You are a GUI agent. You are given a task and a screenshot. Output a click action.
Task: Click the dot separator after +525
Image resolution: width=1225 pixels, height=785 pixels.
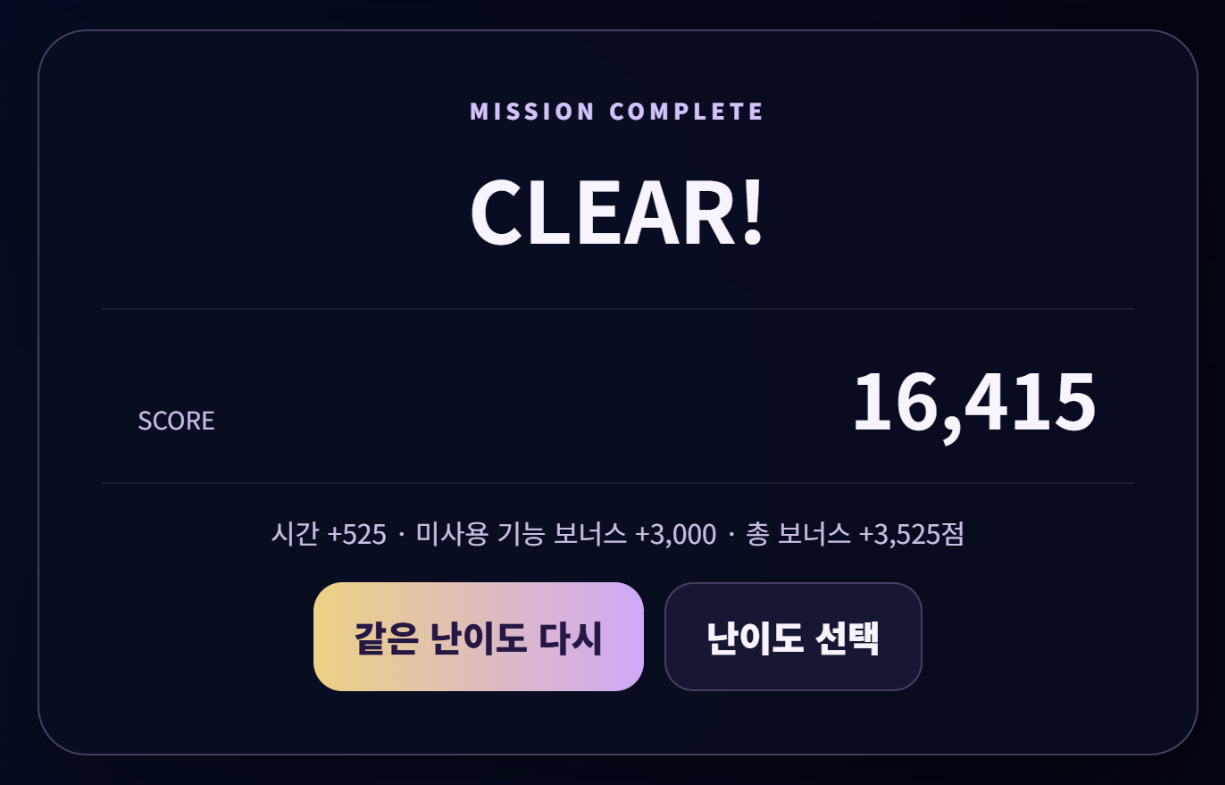401,536
